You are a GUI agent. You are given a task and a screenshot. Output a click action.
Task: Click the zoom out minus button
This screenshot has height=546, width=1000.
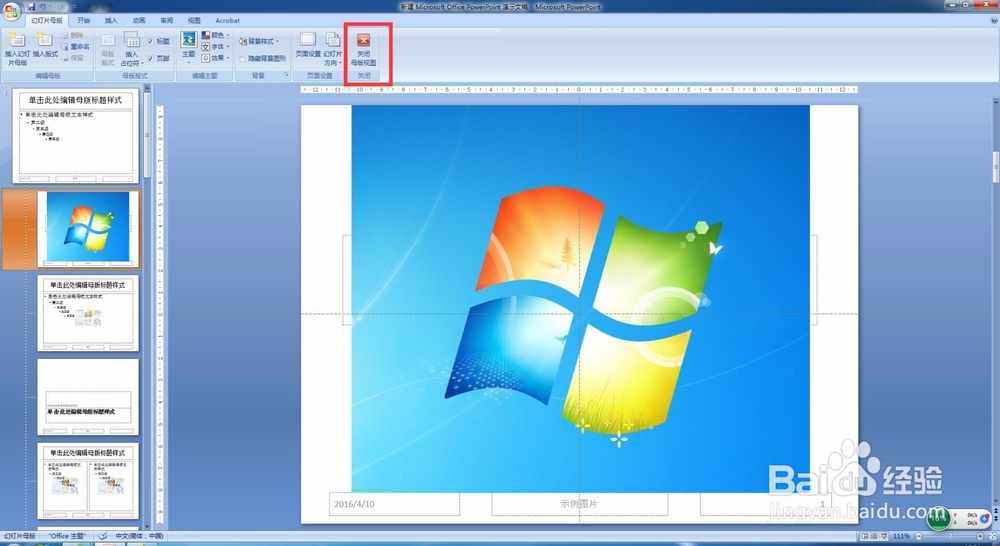(918, 536)
